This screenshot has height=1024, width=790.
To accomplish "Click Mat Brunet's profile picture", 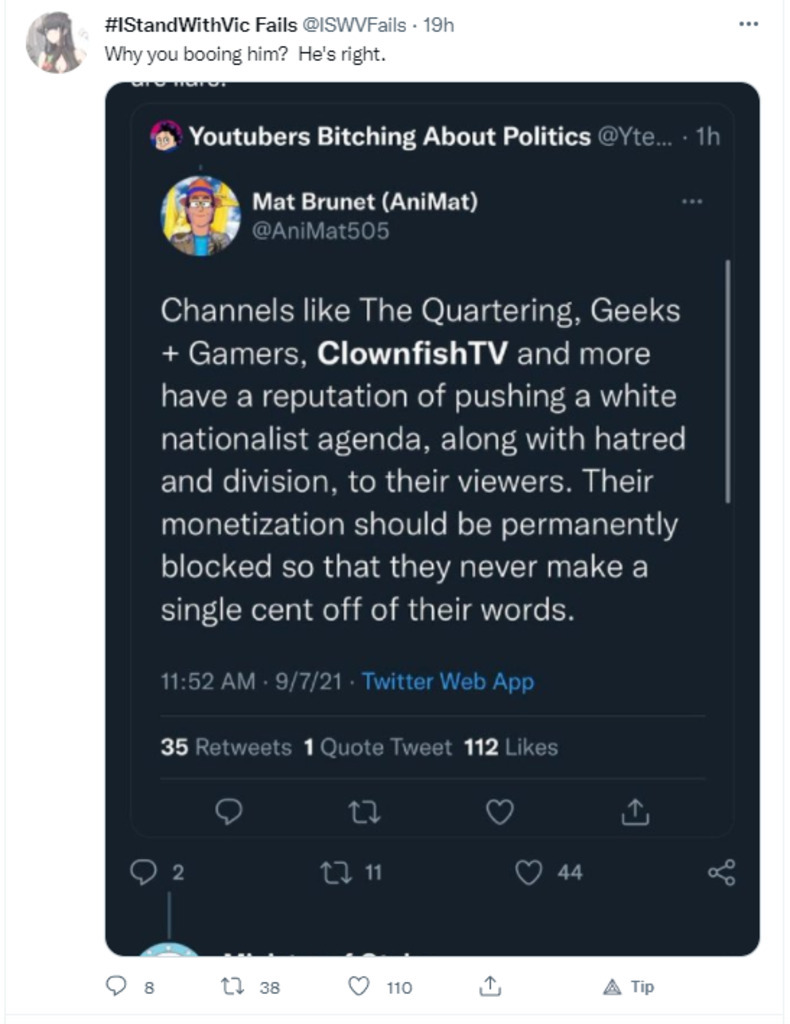I will (201, 216).
